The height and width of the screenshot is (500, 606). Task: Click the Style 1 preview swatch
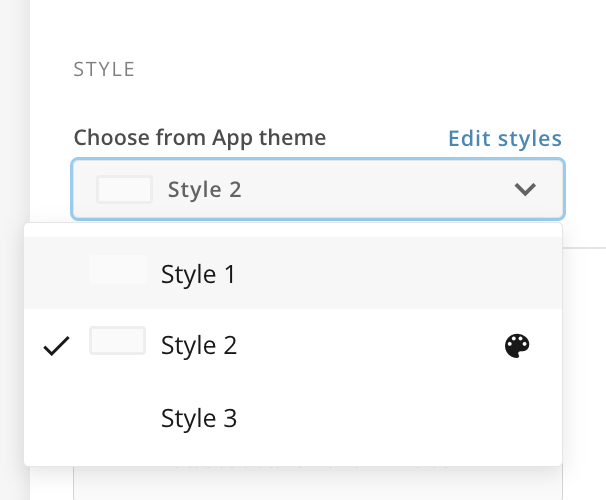[117, 271]
